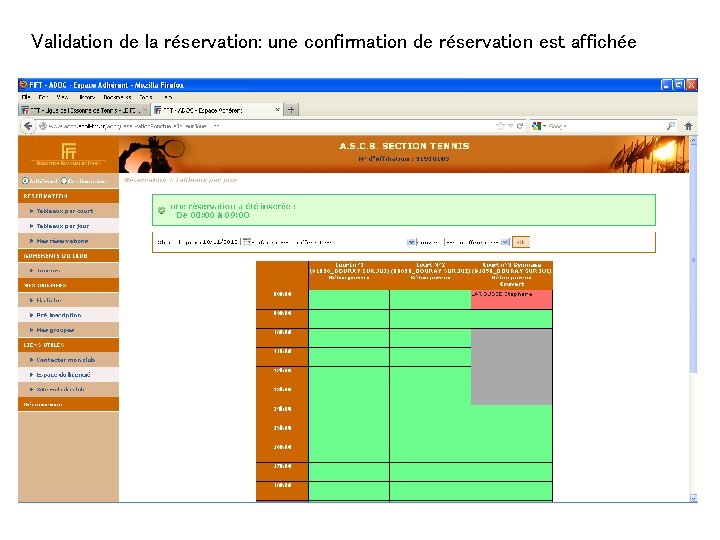Click A.S.C.B. SECTION TENNIS header title
The height and width of the screenshot is (540, 720).
[x=404, y=146]
